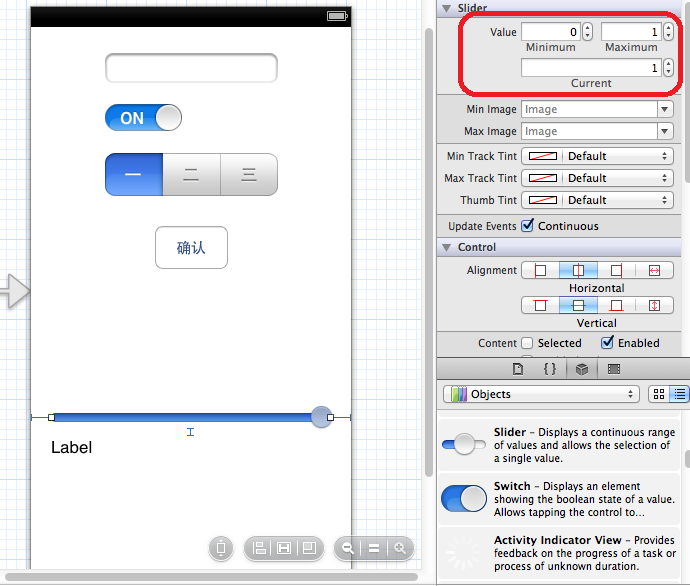
Task: Select top vertical alignment
Action: click(540, 305)
